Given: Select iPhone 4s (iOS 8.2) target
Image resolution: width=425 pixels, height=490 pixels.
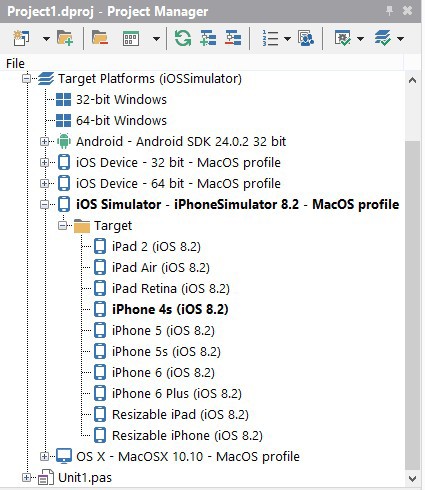Looking at the screenshot, I should 170,309.
